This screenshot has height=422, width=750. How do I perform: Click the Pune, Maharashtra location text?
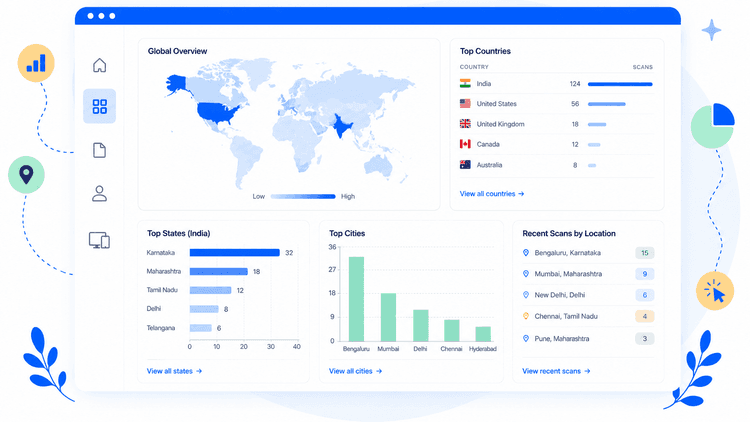tap(562, 338)
